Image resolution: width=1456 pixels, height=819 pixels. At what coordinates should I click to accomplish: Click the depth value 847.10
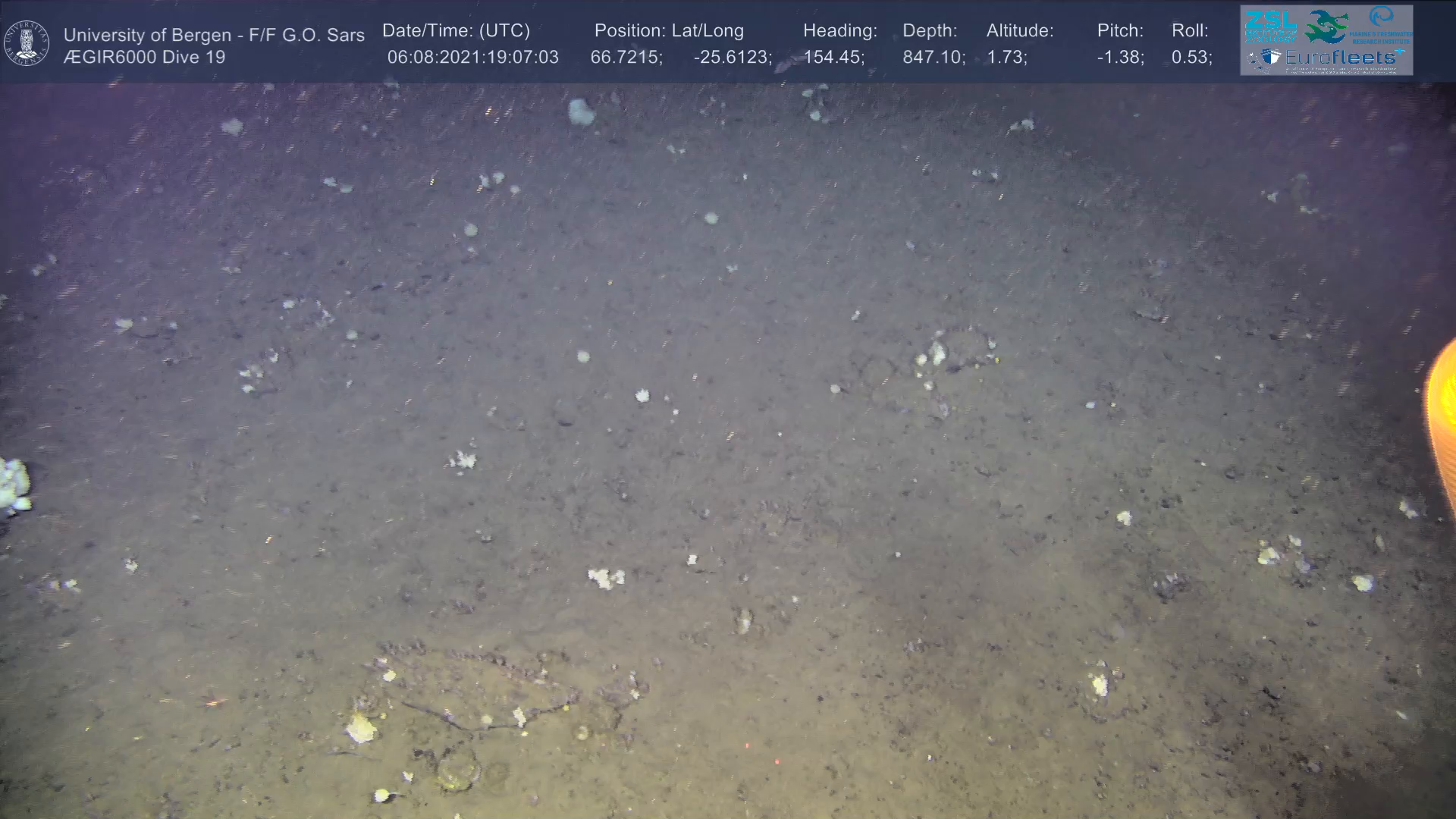click(933, 58)
